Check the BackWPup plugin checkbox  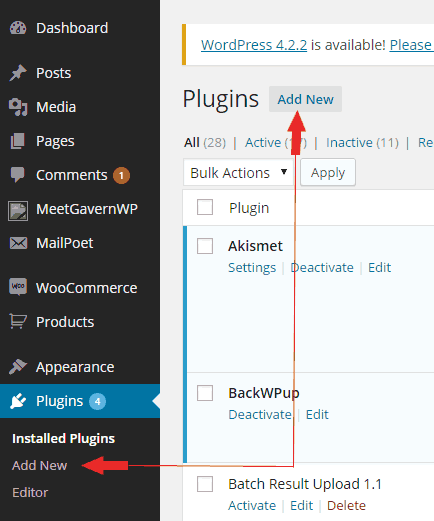point(205,393)
